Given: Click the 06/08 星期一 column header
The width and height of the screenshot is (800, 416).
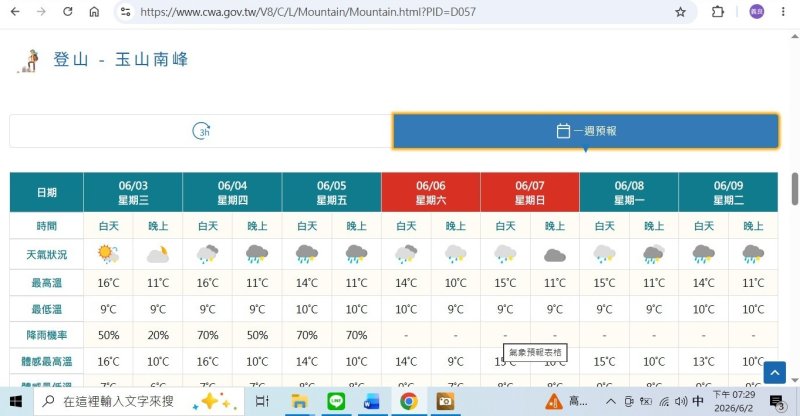Looking at the screenshot, I should point(629,192).
